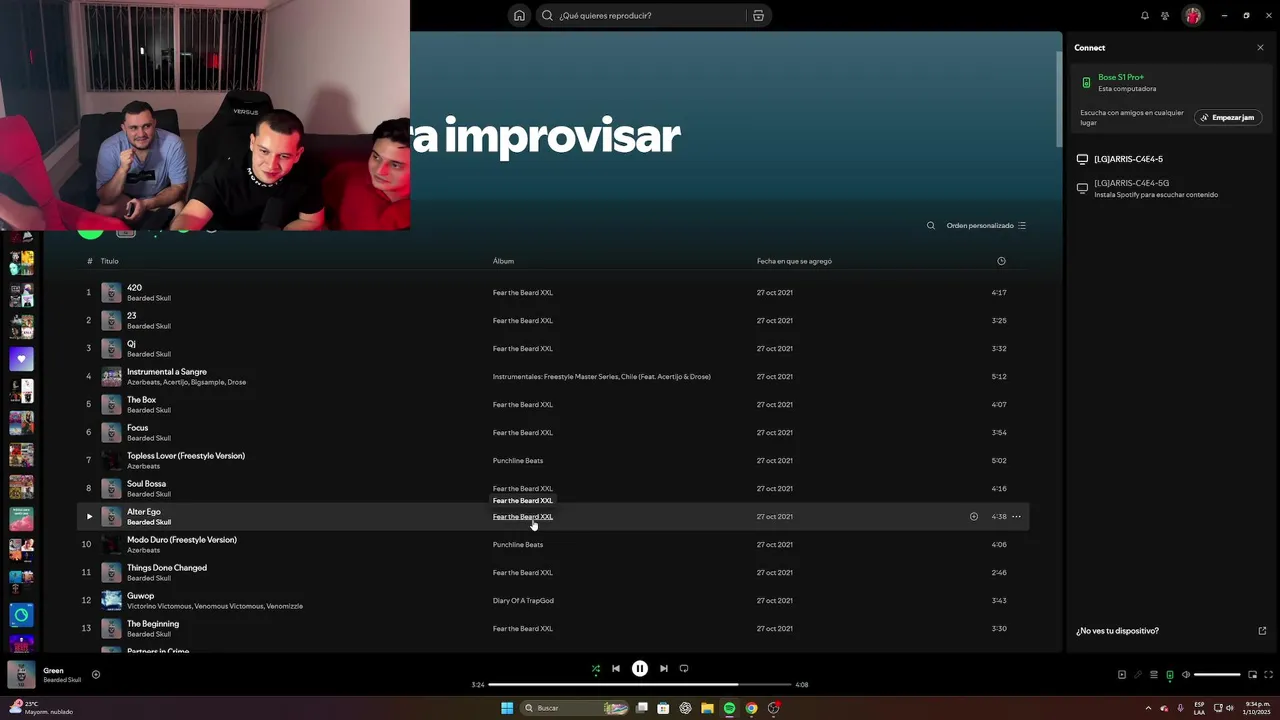Select device [LG]ARRIS-C4E4-5G
The height and width of the screenshot is (720, 1280).
click(1131, 183)
